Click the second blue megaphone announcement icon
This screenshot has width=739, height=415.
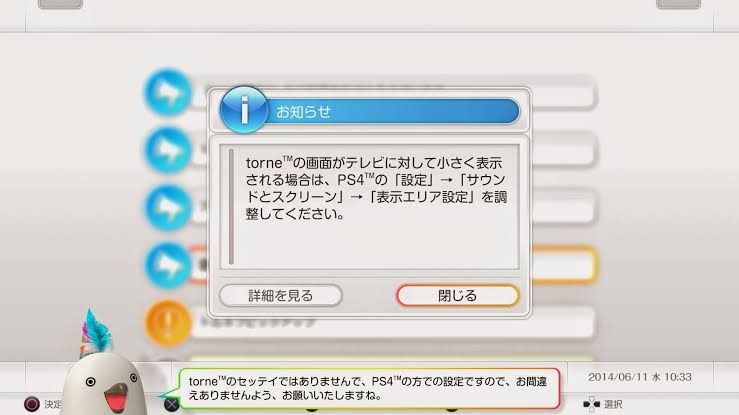click(x=168, y=150)
